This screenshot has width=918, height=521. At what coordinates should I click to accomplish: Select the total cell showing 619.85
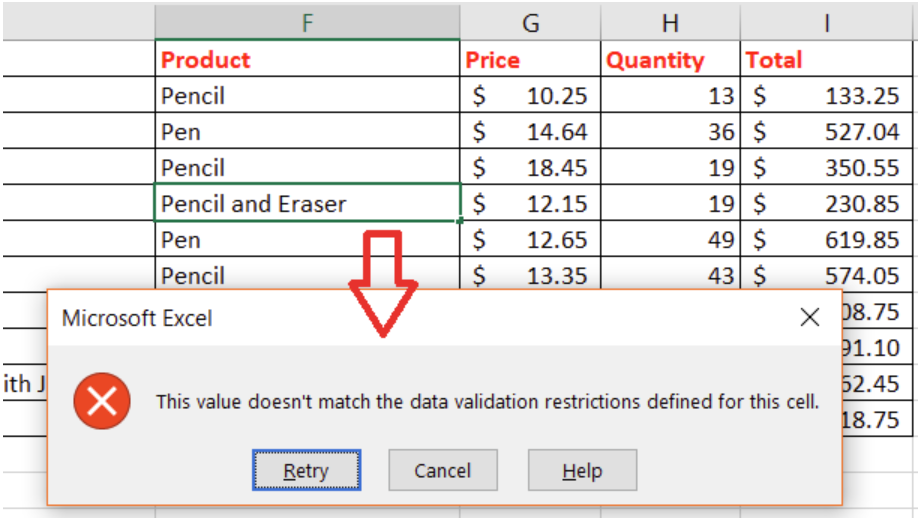point(827,240)
